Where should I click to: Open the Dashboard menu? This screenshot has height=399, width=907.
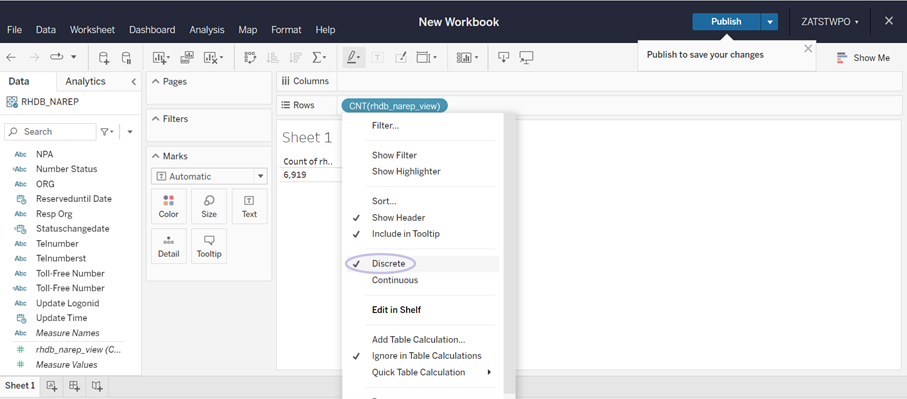[152, 29]
